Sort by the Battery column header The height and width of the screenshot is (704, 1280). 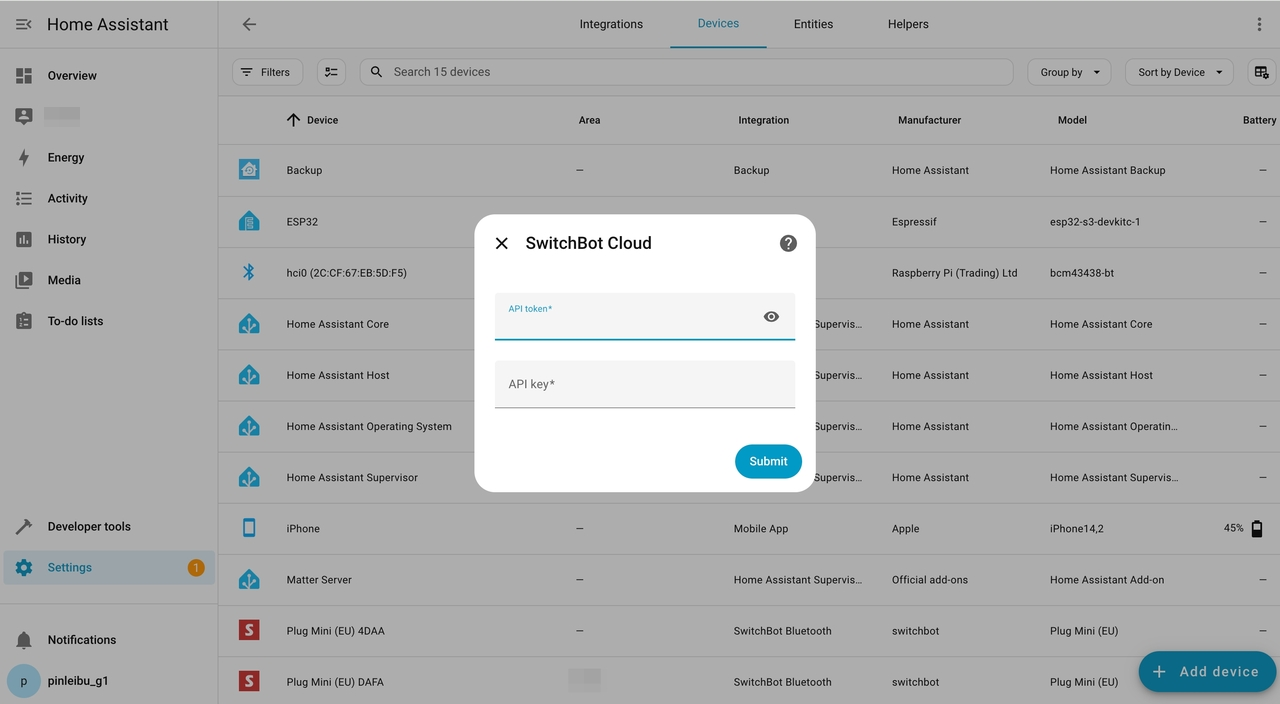[x=1259, y=120]
